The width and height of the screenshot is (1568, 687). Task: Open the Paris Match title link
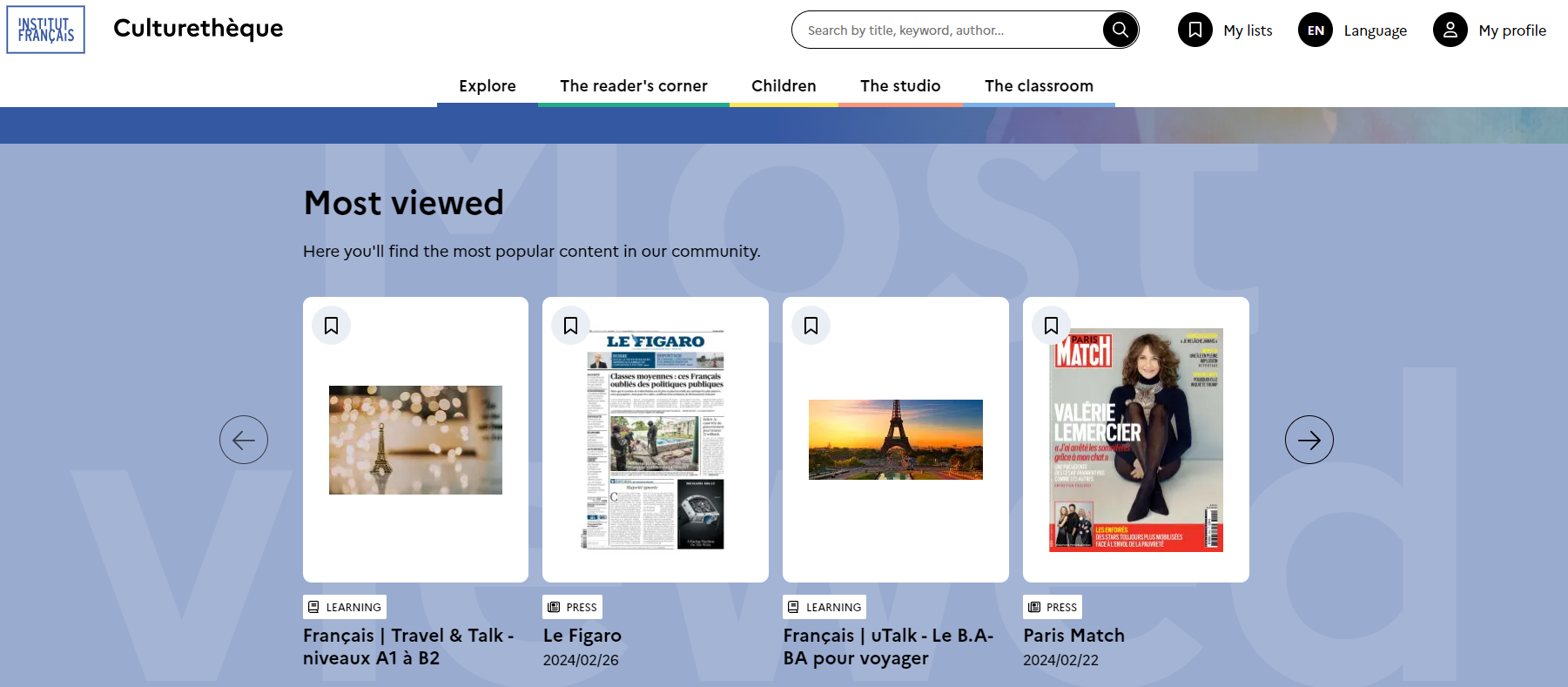pos(1073,636)
